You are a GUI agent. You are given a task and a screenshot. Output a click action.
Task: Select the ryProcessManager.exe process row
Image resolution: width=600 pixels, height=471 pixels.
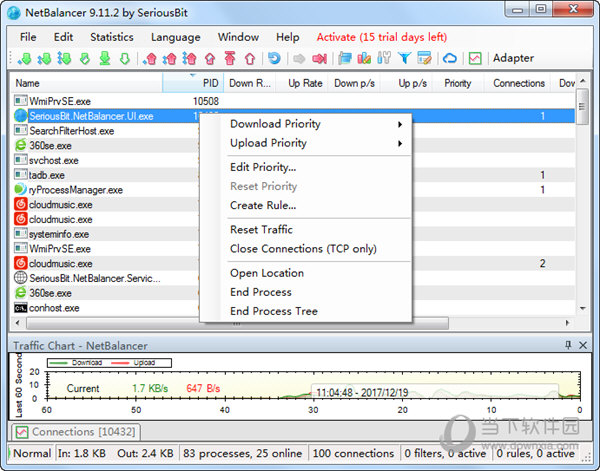[293, 190]
